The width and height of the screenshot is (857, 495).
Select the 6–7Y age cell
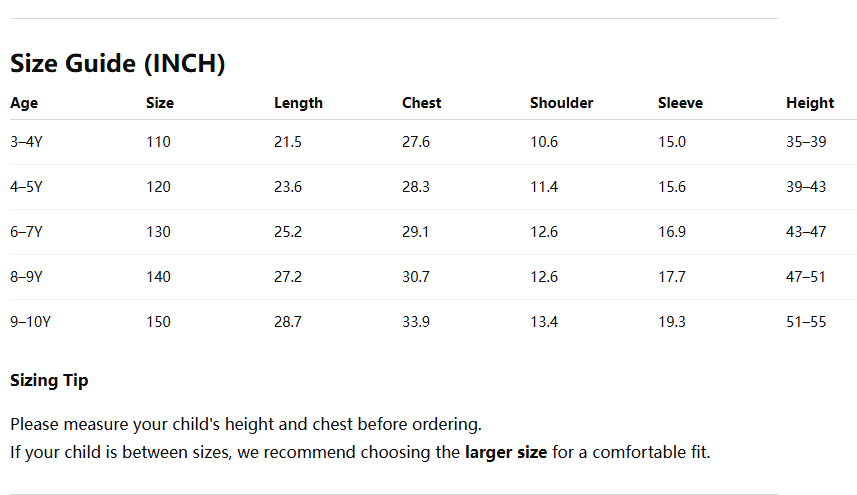pyautogui.click(x=26, y=232)
